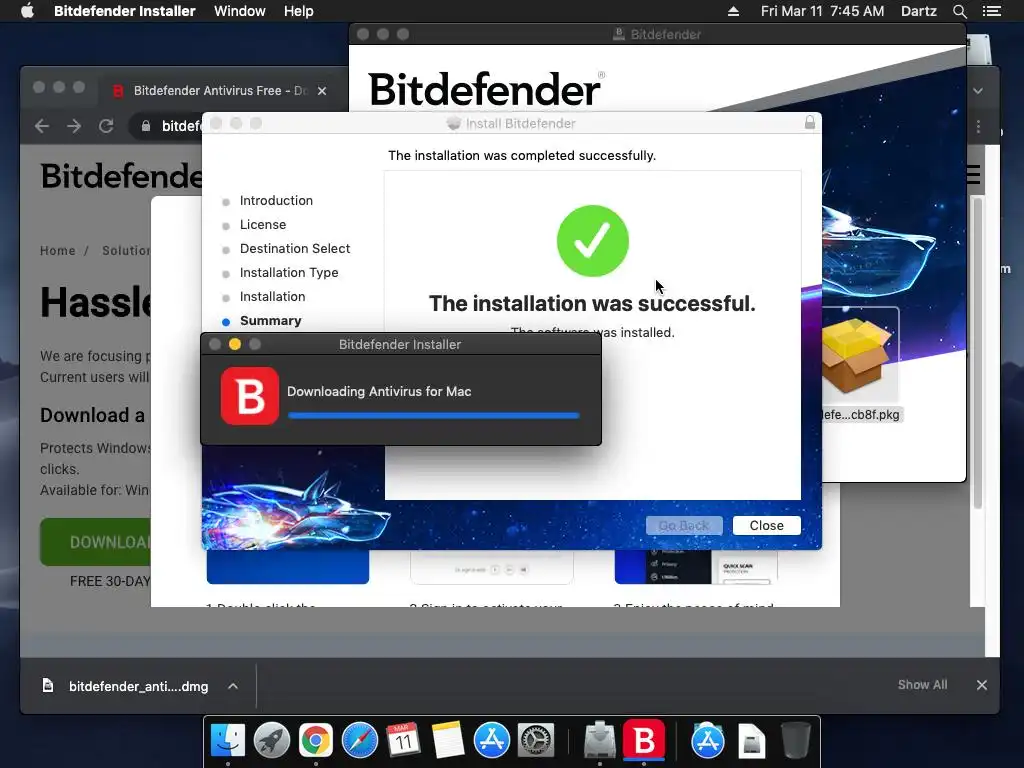Select the Destination Select installer step
The width and height of the screenshot is (1024, 768).
295,249
